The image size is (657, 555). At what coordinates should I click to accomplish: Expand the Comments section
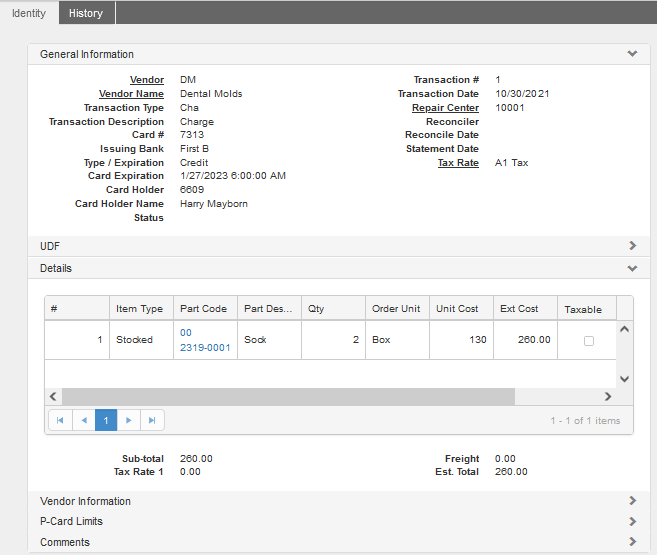click(631, 542)
